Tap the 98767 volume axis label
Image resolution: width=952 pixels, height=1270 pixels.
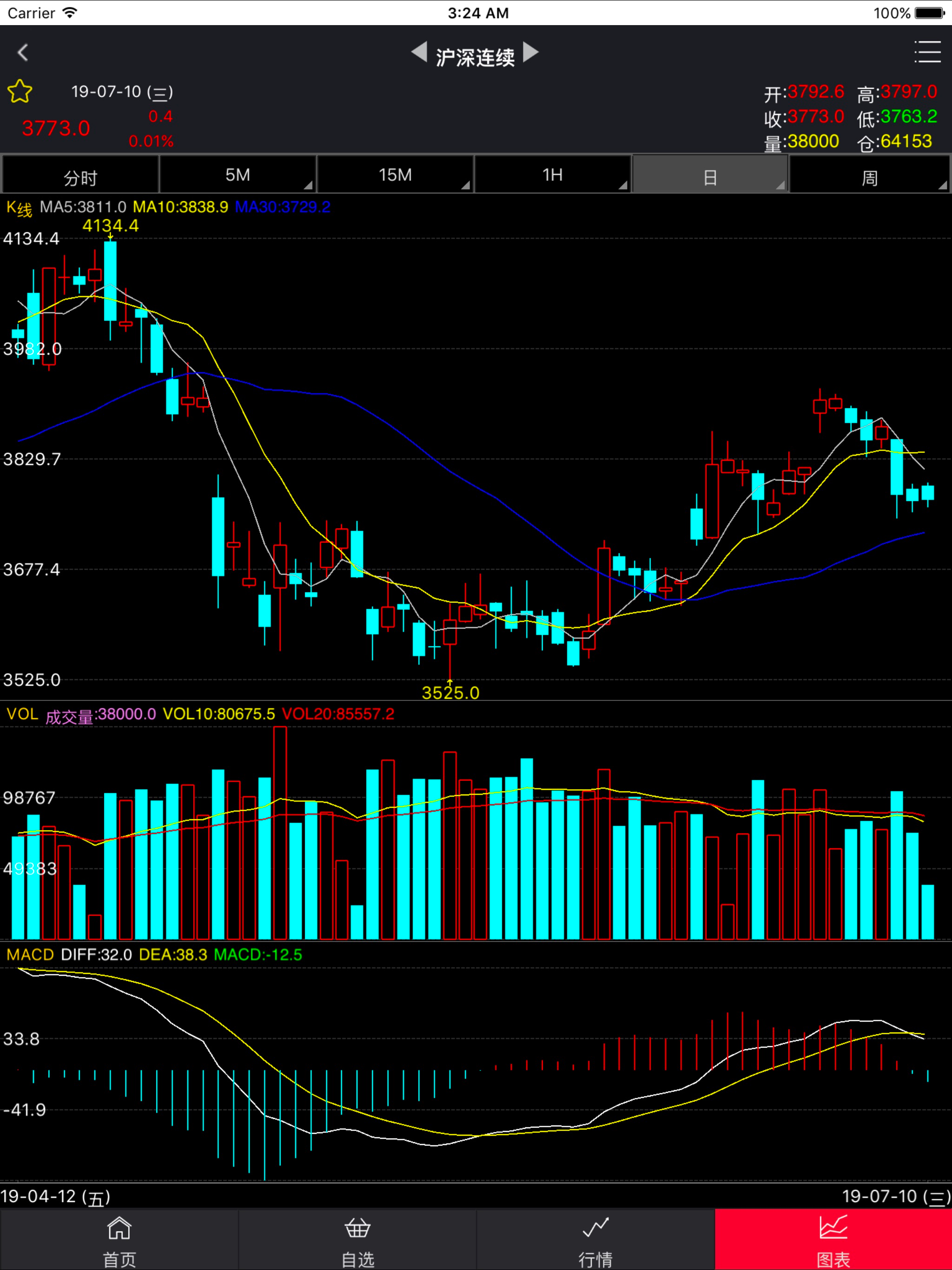point(29,798)
